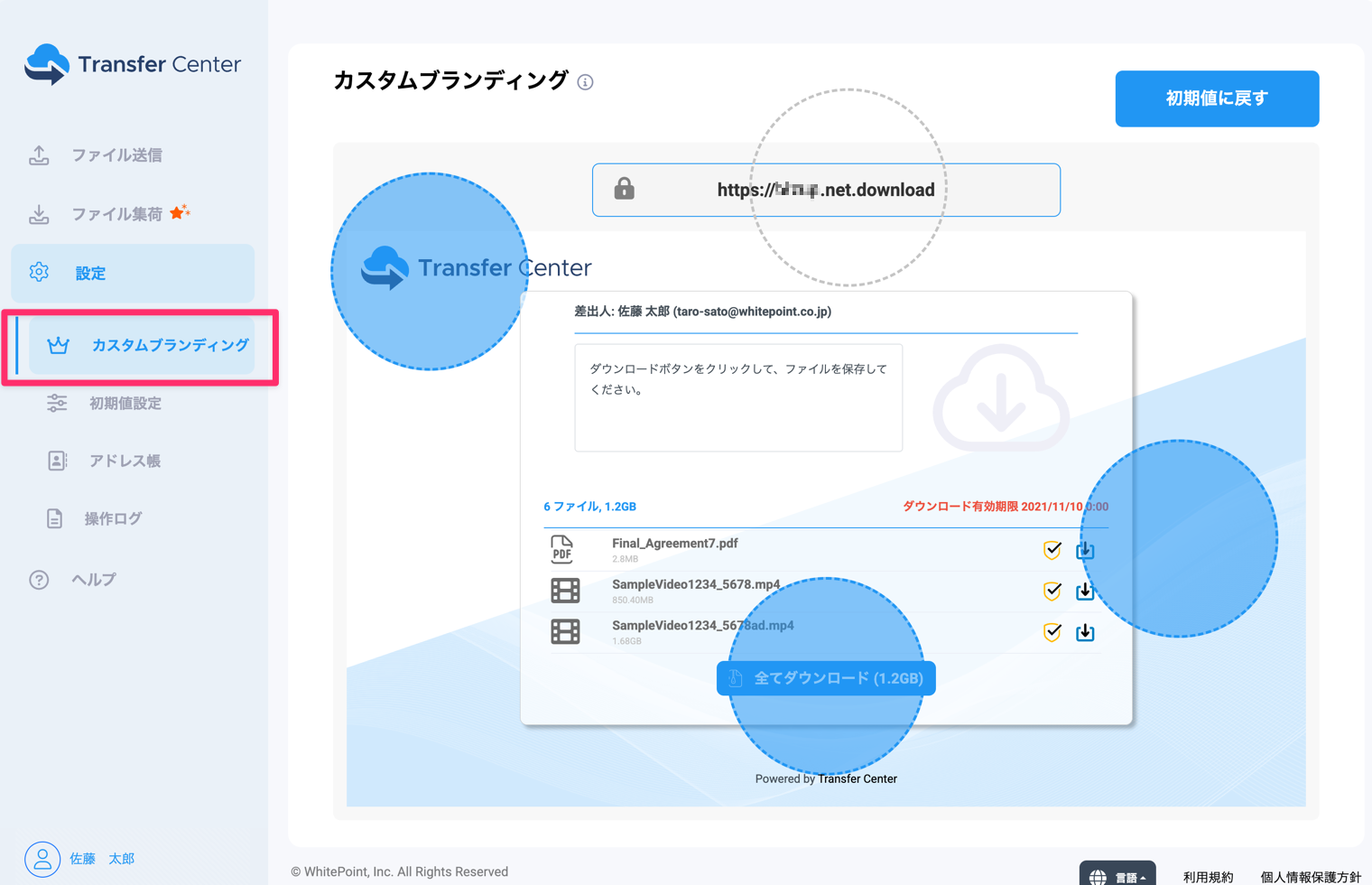Click the Transfer Center logo in sidebar
Screen dimensions: 1372x885
click(134, 64)
